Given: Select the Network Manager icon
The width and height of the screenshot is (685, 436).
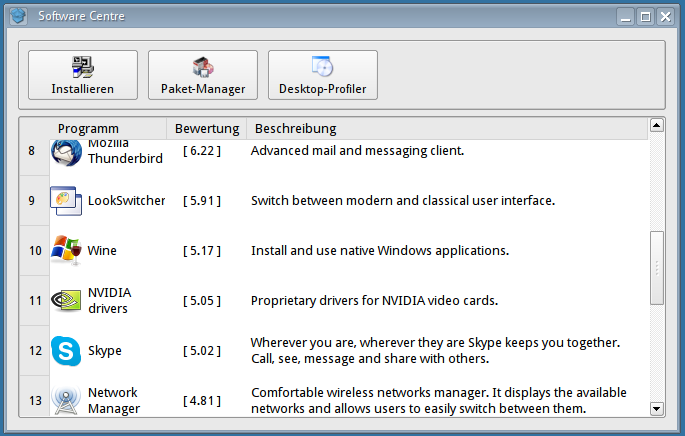Looking at the screenshot, I should (66, 401).
